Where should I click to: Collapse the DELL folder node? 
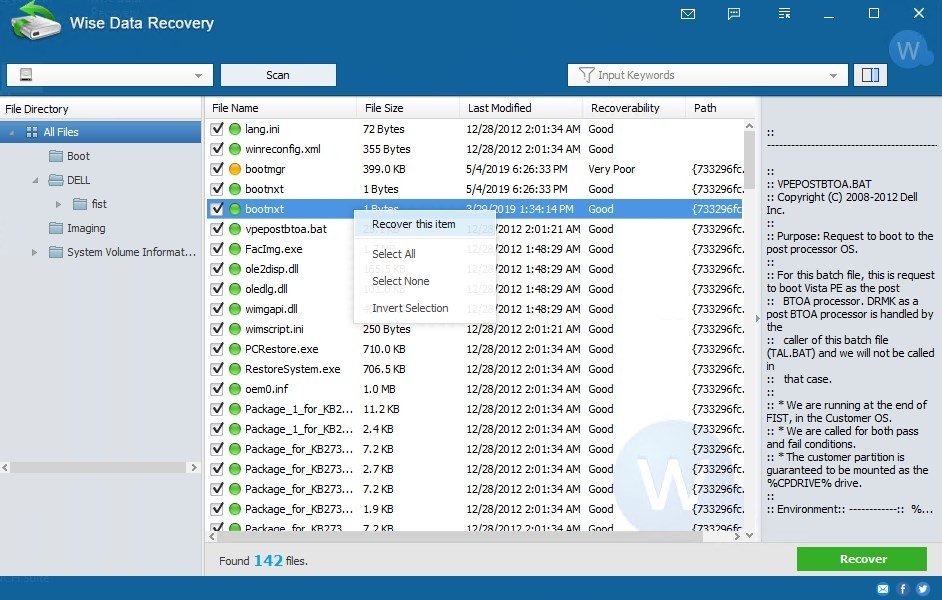(35, 180)
